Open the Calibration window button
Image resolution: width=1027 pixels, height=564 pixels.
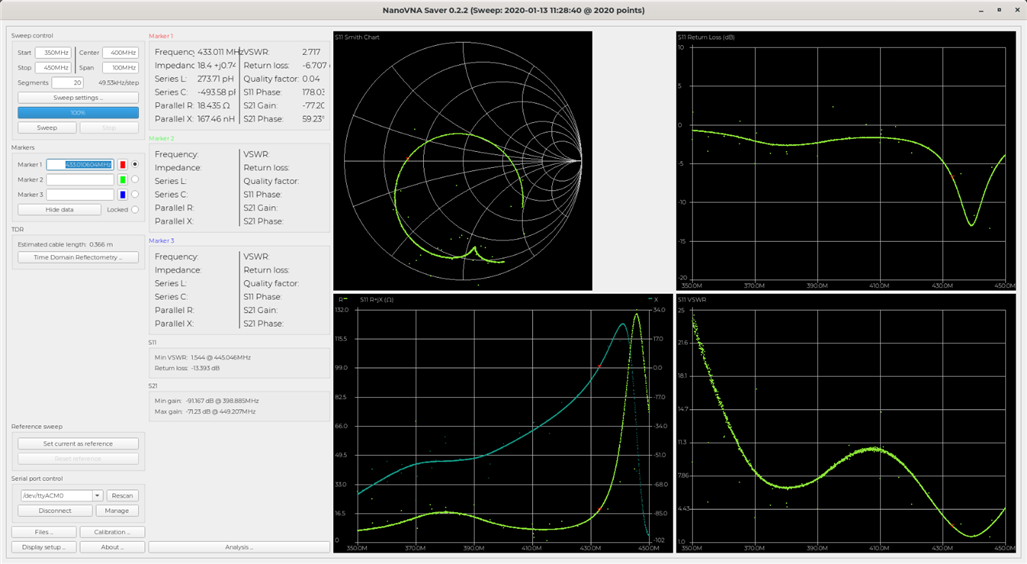coord(112,532)
